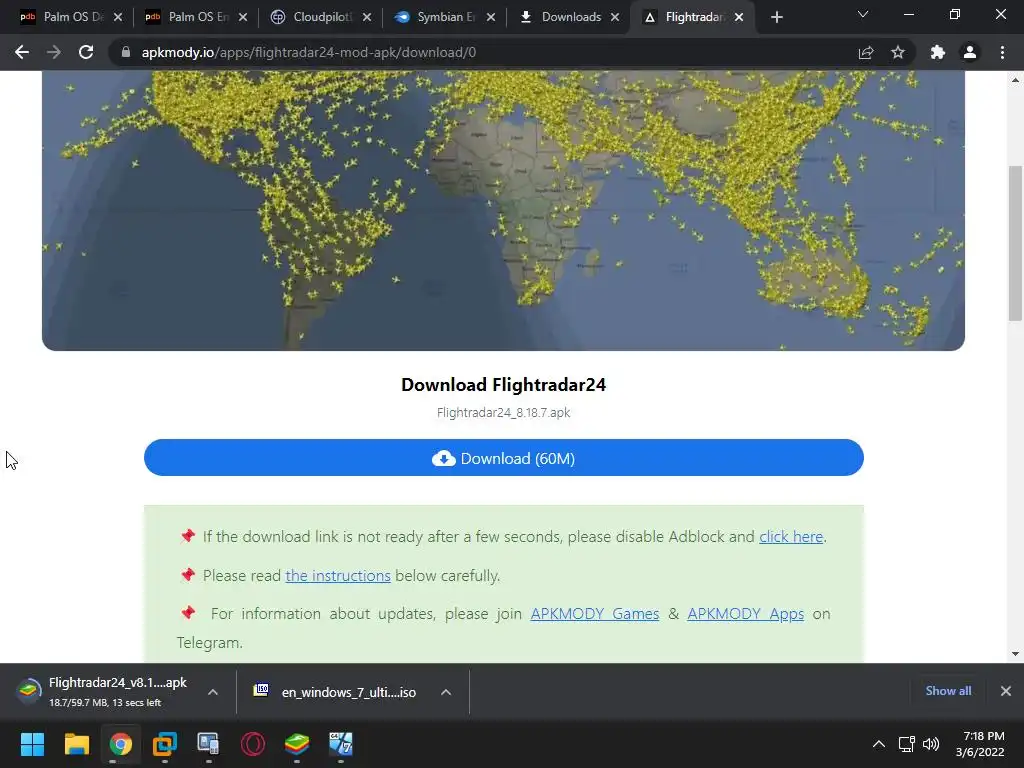Open APKMODY Apps Telegram link
This screenshot has height=768, width=1024.
pos(746,614)
